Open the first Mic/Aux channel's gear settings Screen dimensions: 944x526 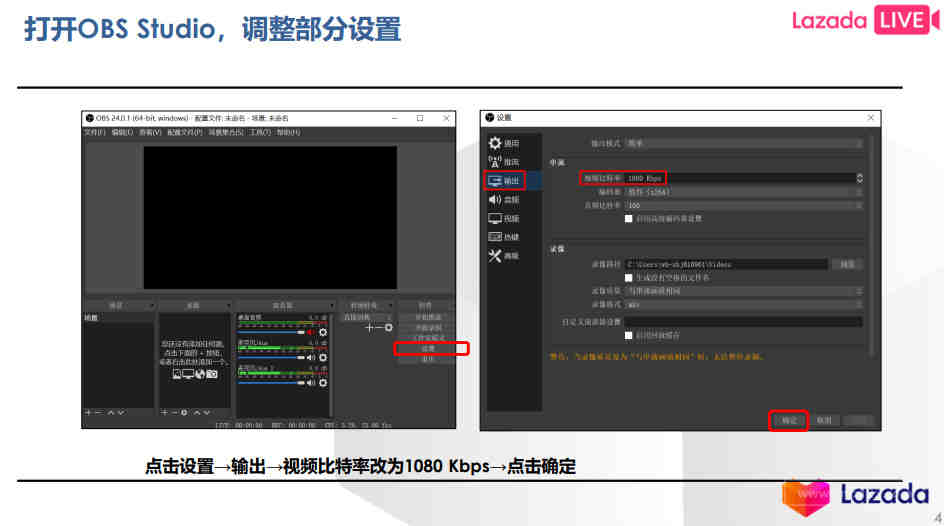tap(323, 357)
